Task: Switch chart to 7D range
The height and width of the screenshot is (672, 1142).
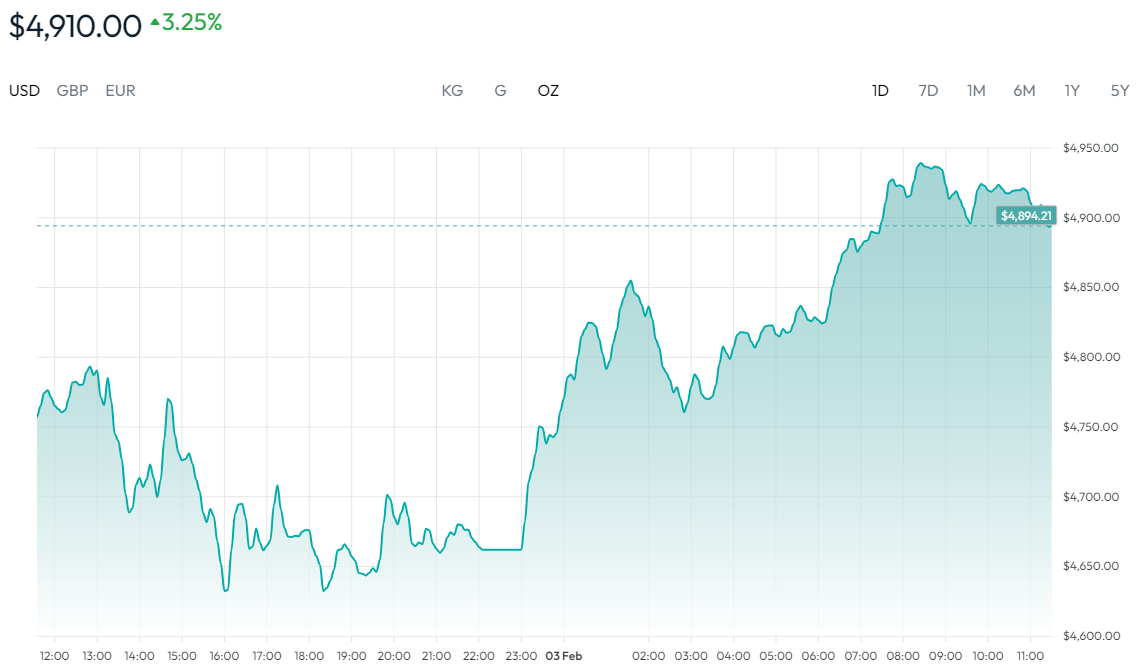Action: click(928, 91)
